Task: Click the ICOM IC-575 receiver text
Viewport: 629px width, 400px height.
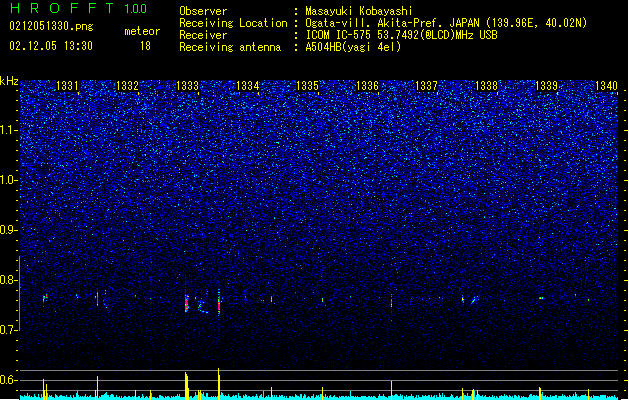Action: point(401,35)
